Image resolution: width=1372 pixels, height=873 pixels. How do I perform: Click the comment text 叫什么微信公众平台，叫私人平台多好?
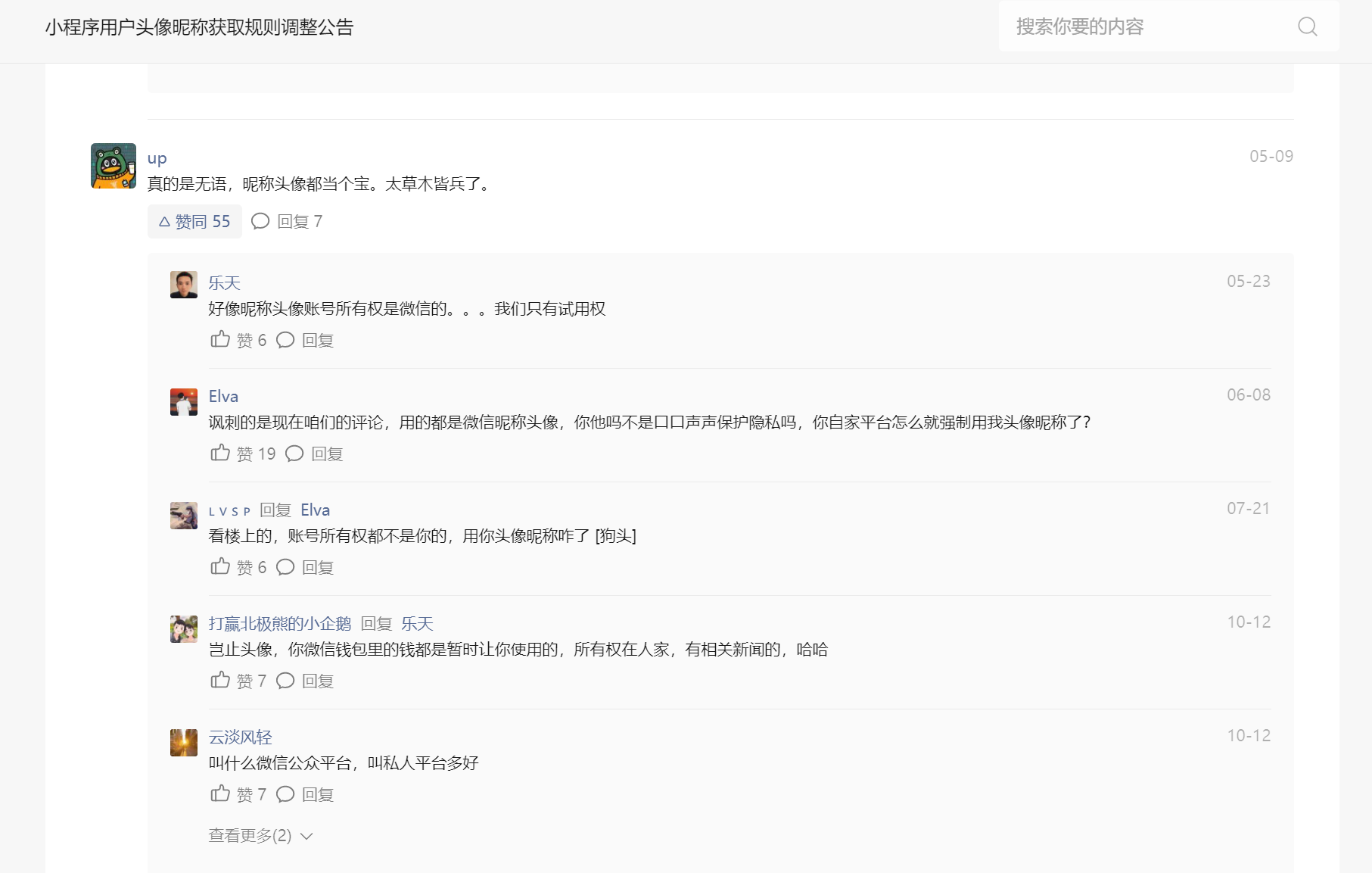344,763
